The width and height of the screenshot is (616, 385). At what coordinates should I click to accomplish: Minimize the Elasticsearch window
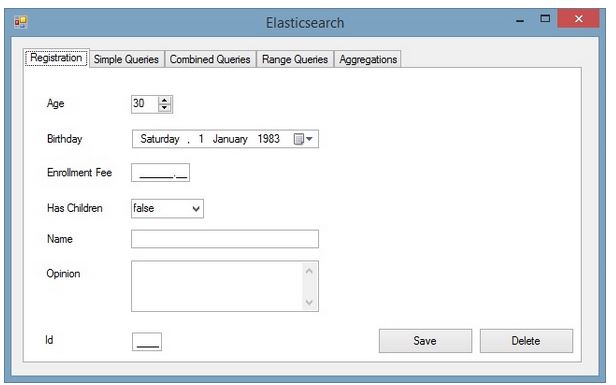click(x=520, y=20)
